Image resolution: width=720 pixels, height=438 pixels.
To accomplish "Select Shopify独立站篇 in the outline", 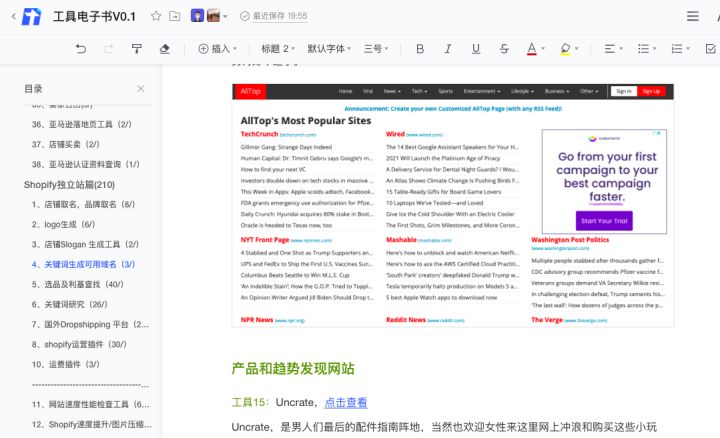I will pyautogui.click(x=69, y=185).
